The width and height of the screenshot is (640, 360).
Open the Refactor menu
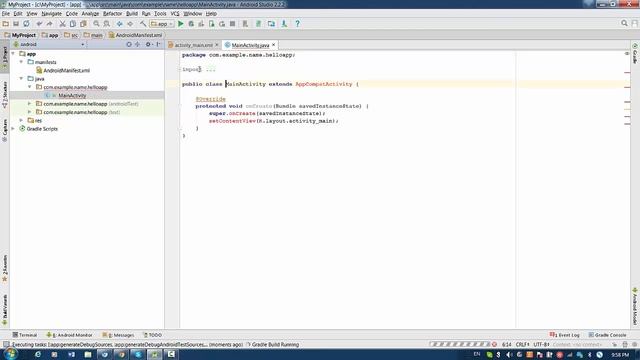click(112, 13)
